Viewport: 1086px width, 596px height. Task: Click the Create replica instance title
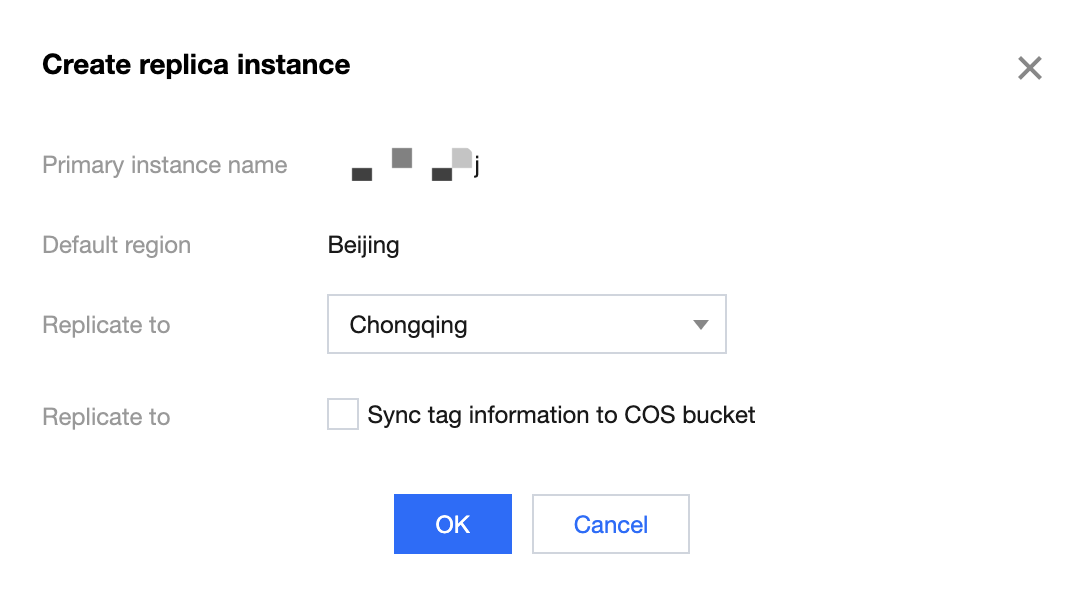pos(196,66)
